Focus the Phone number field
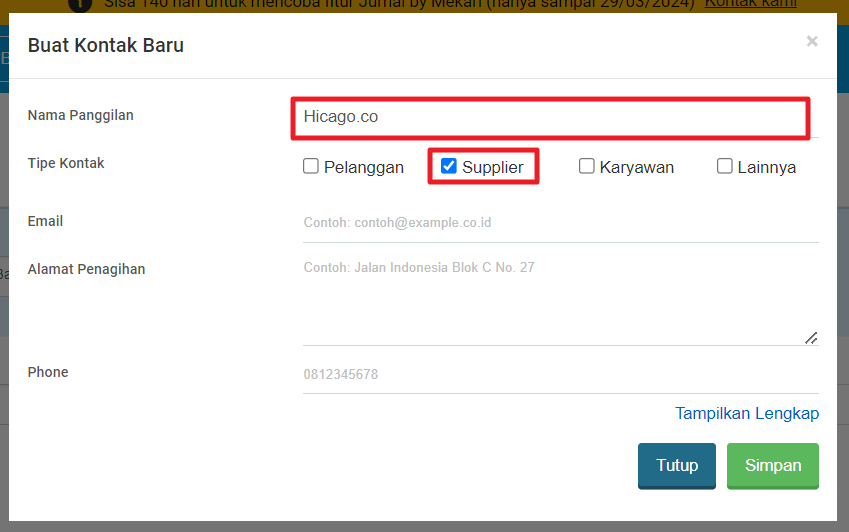Screen dimensions: 849x532 pyautogui.click(x=560, y=375)
